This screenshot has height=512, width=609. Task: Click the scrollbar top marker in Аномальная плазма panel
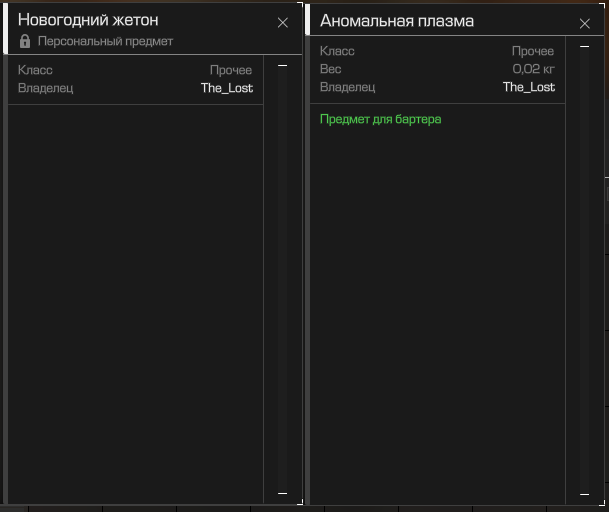[584, 47]
